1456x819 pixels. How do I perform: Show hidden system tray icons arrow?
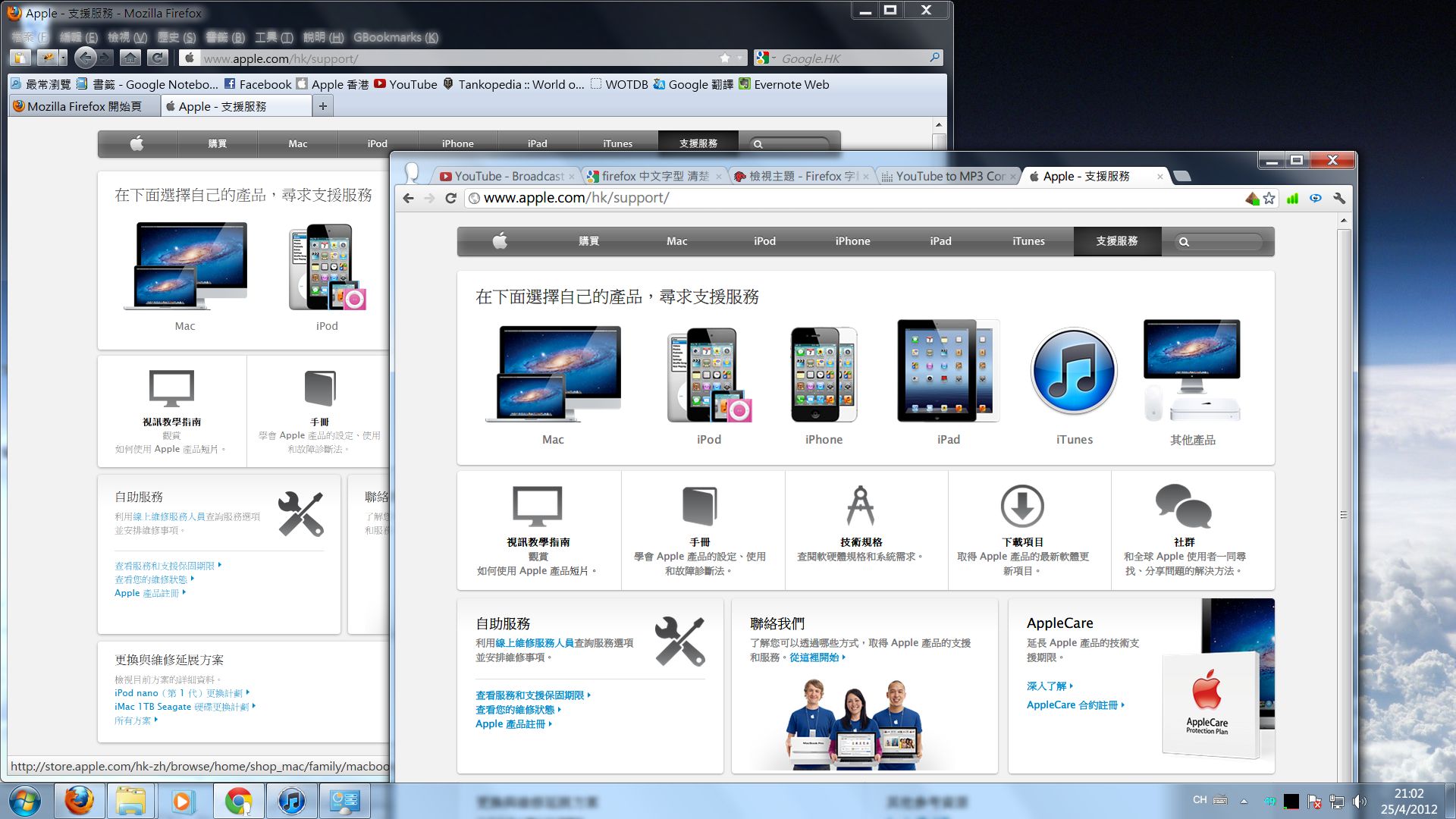point(1244,801)
